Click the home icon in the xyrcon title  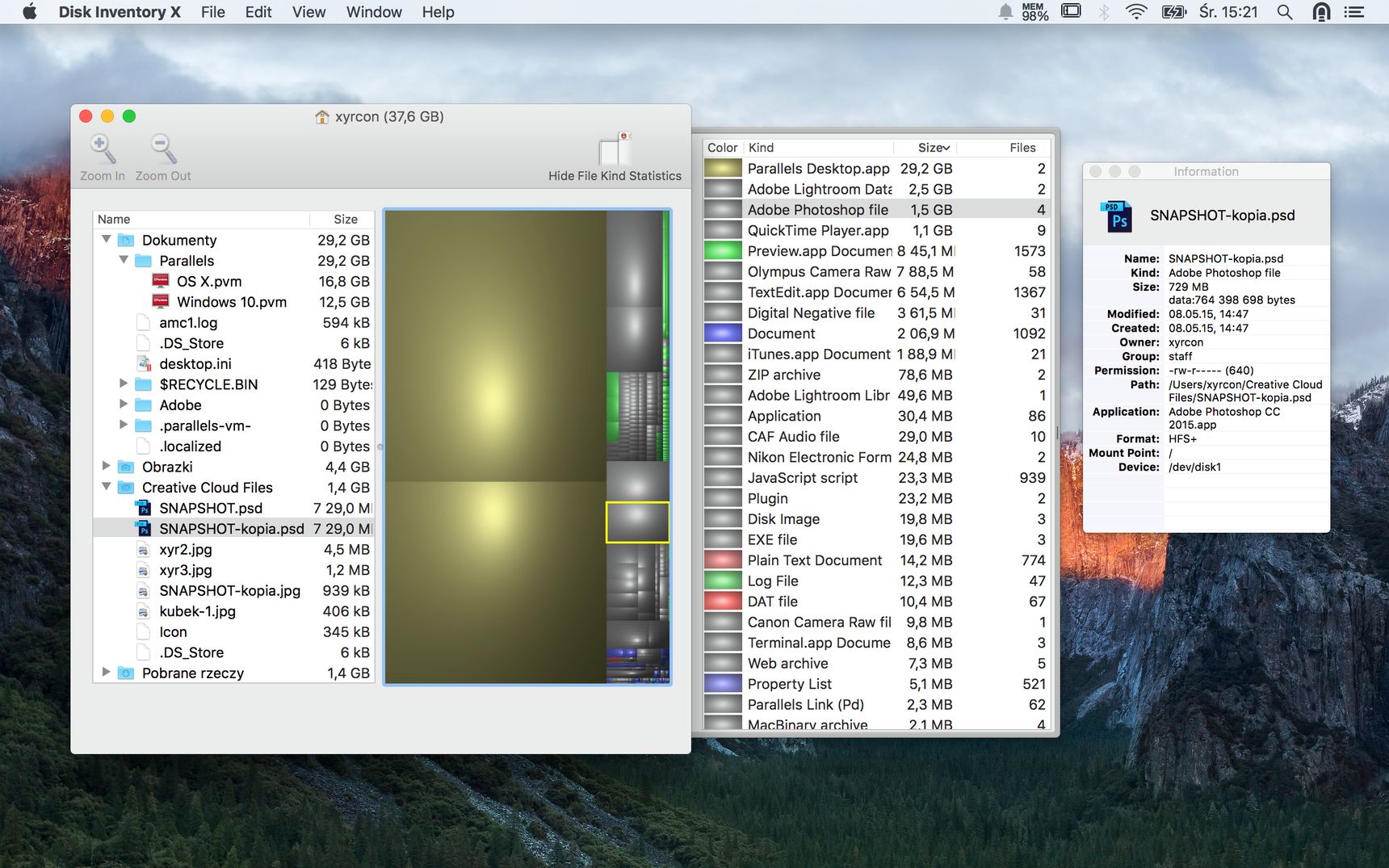tap(321, 117)
